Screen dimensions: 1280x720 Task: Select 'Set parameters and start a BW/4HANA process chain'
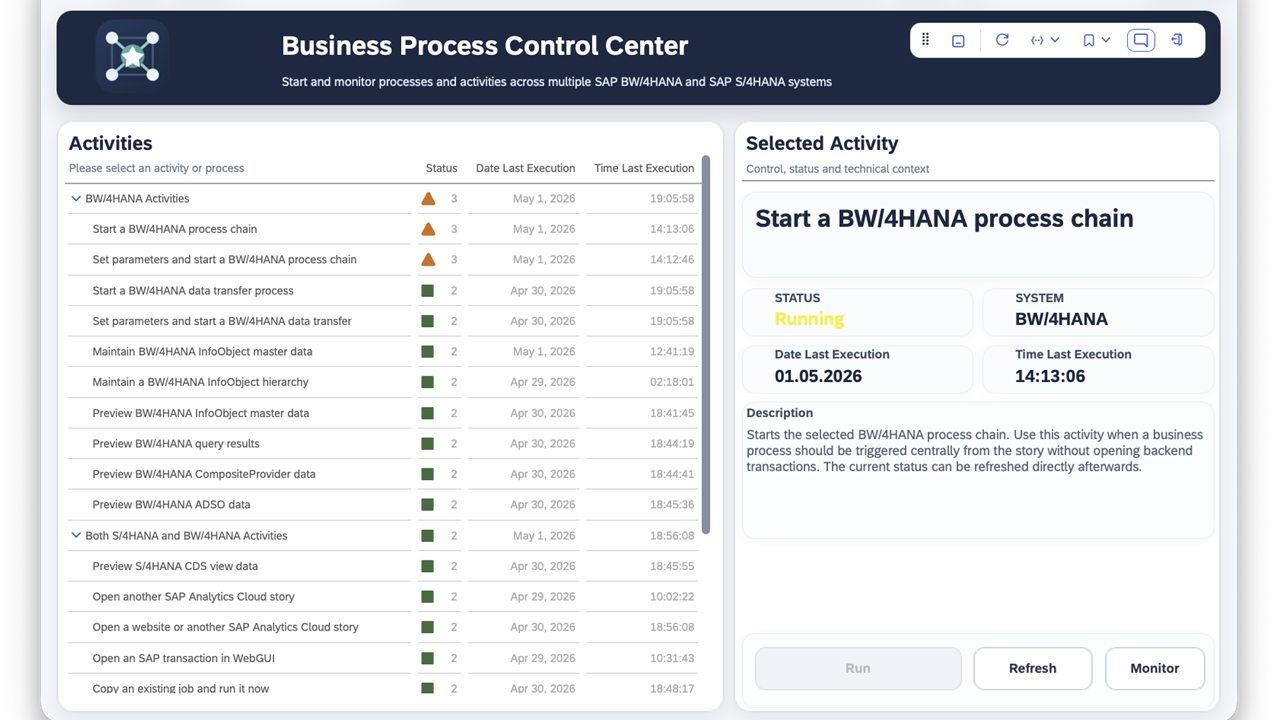(225, 260)
